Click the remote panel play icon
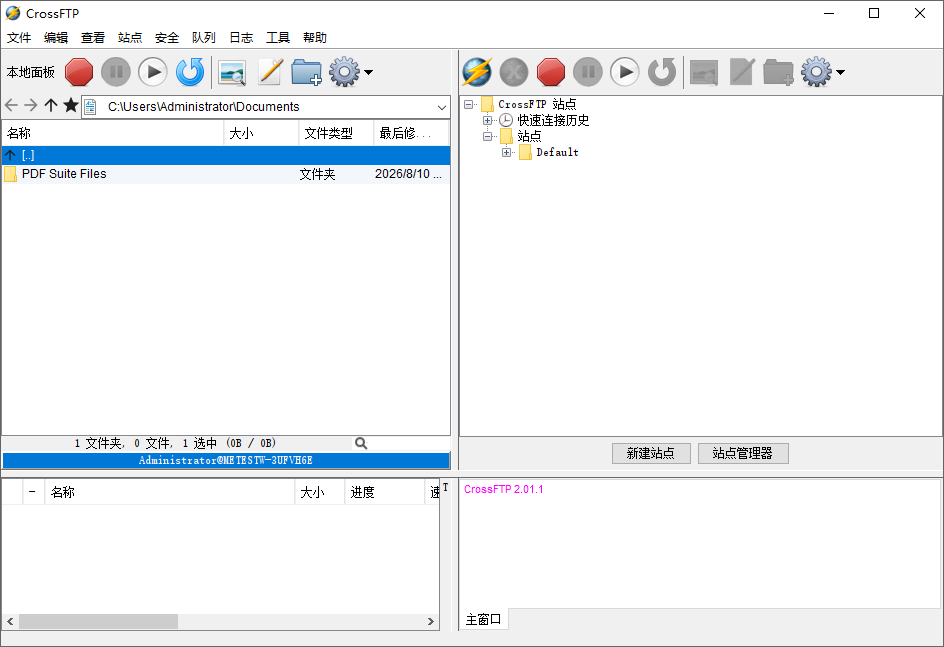This screenshot has width=944, height=647. [625, 72]
